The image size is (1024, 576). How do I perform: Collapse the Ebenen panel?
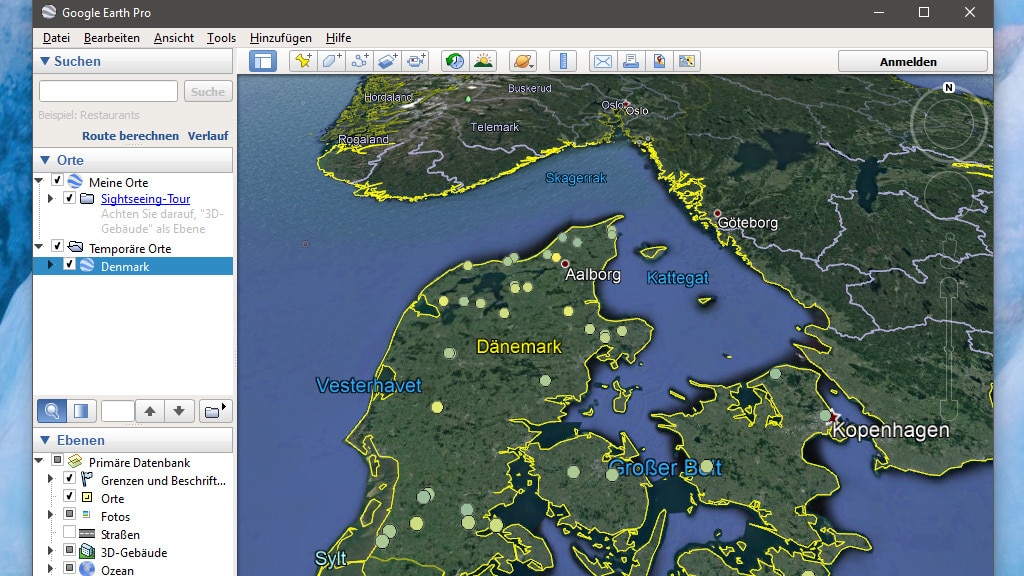click(44, 440)
